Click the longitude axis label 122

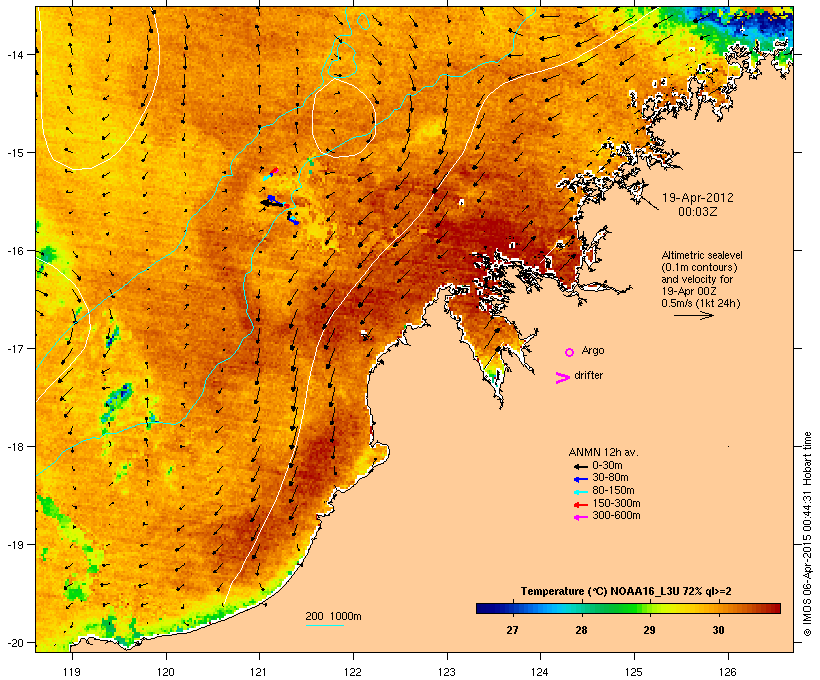(353, 672)
